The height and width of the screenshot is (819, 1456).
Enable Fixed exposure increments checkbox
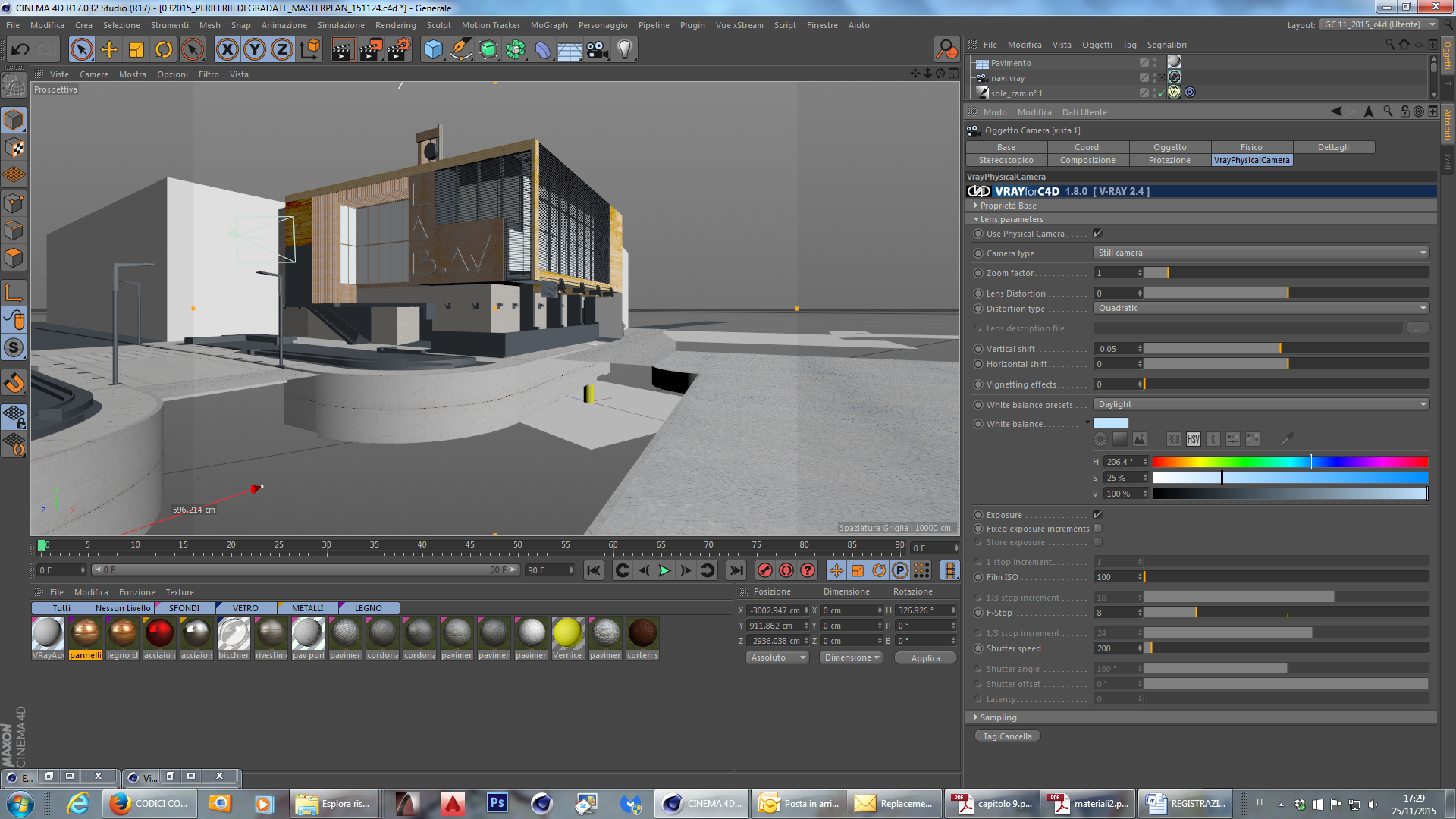tap(1097, 529)
